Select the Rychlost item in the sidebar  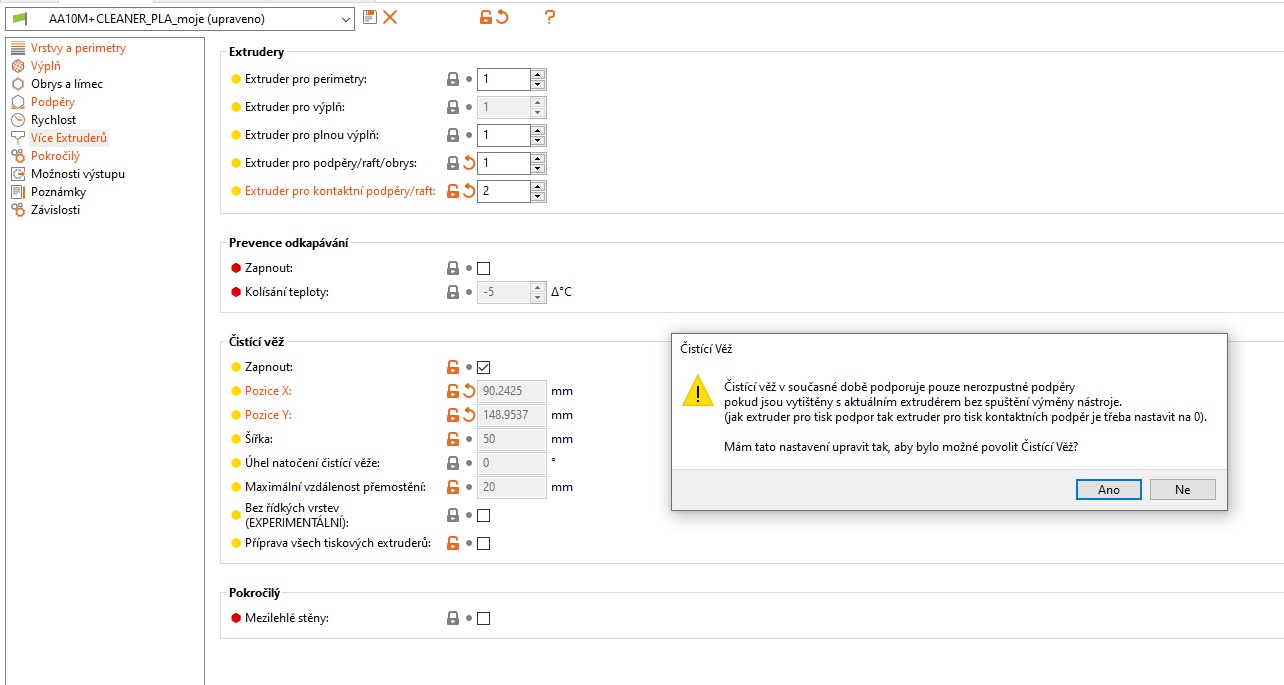[x=53, y=120]
